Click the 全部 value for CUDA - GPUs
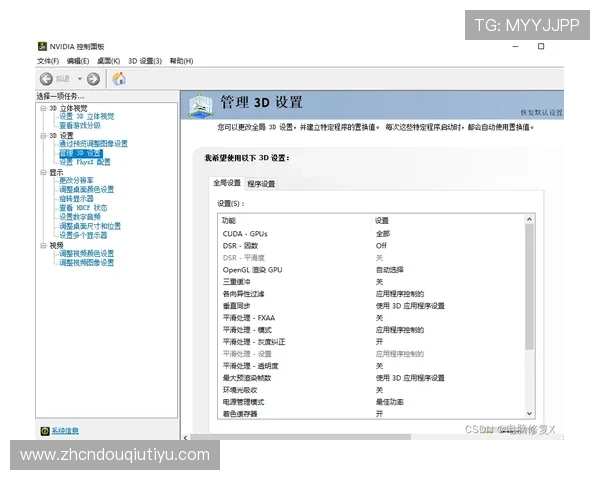This screenshot has height=480, width=600. coord(383,233)
